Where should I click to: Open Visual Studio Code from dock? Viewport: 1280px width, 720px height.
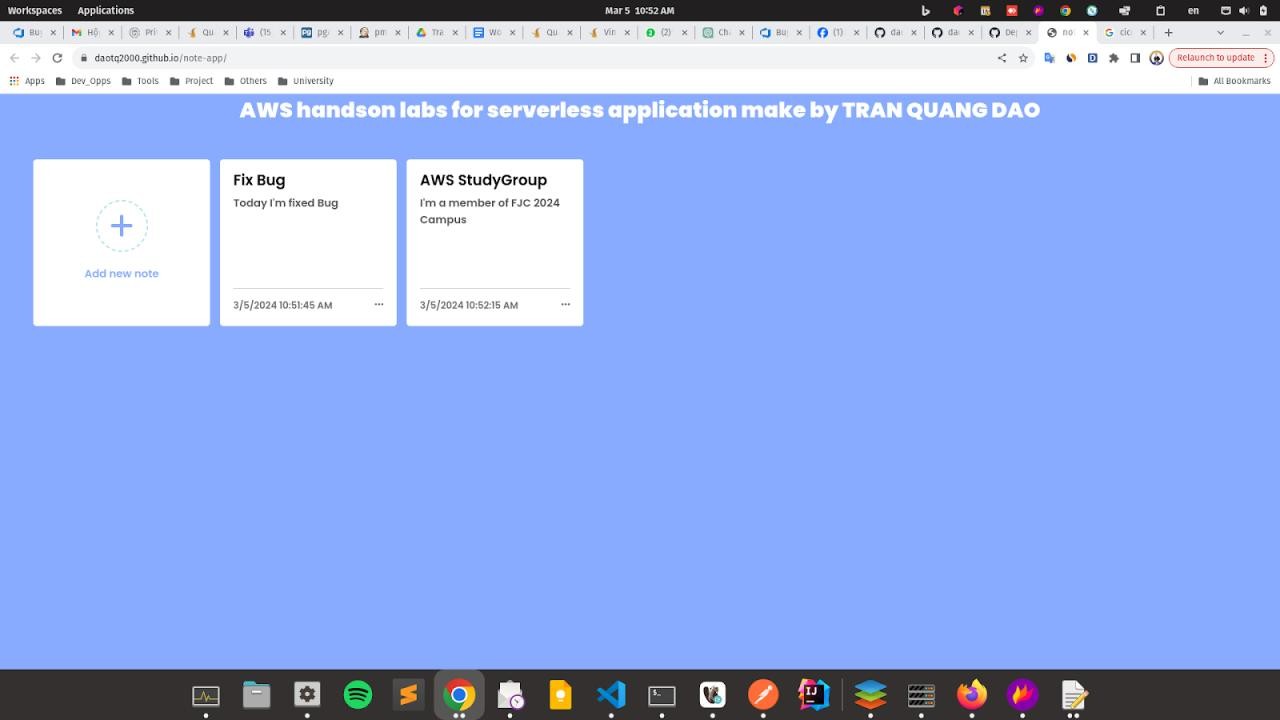point(611,694)
